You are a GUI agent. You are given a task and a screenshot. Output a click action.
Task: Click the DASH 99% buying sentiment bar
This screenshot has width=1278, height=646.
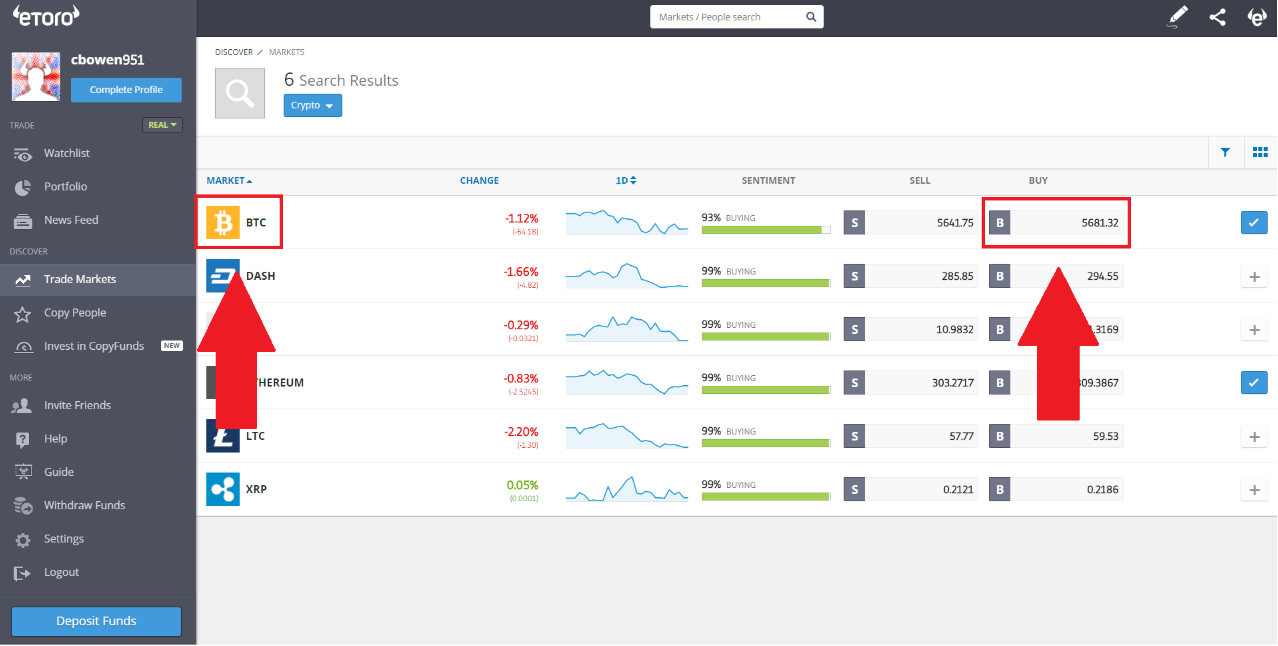pos(766,283)
